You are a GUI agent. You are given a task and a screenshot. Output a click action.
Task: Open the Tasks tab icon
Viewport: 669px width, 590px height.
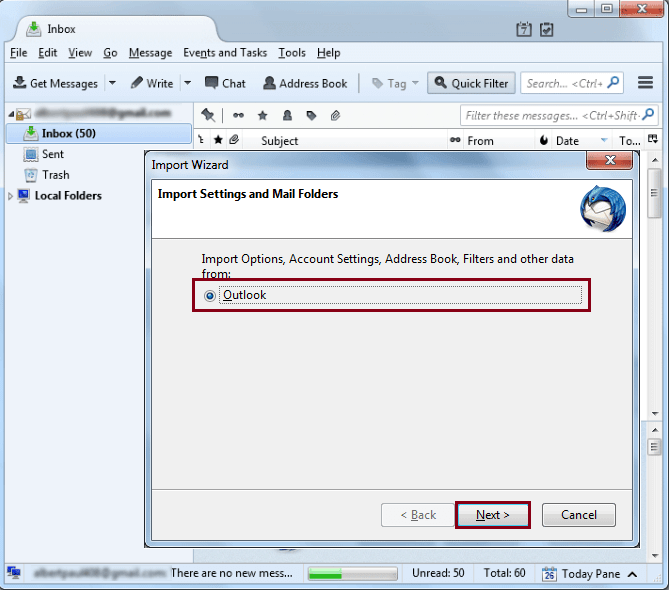[x=547, y=29]
